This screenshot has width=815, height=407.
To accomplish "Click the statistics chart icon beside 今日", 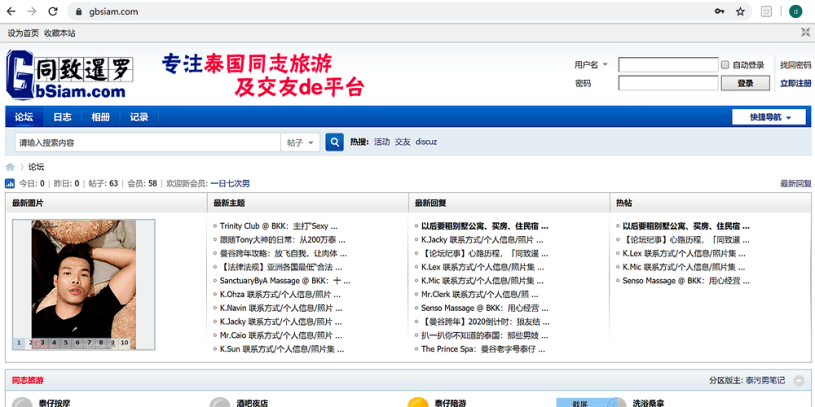I will click(x=10, y=184).
